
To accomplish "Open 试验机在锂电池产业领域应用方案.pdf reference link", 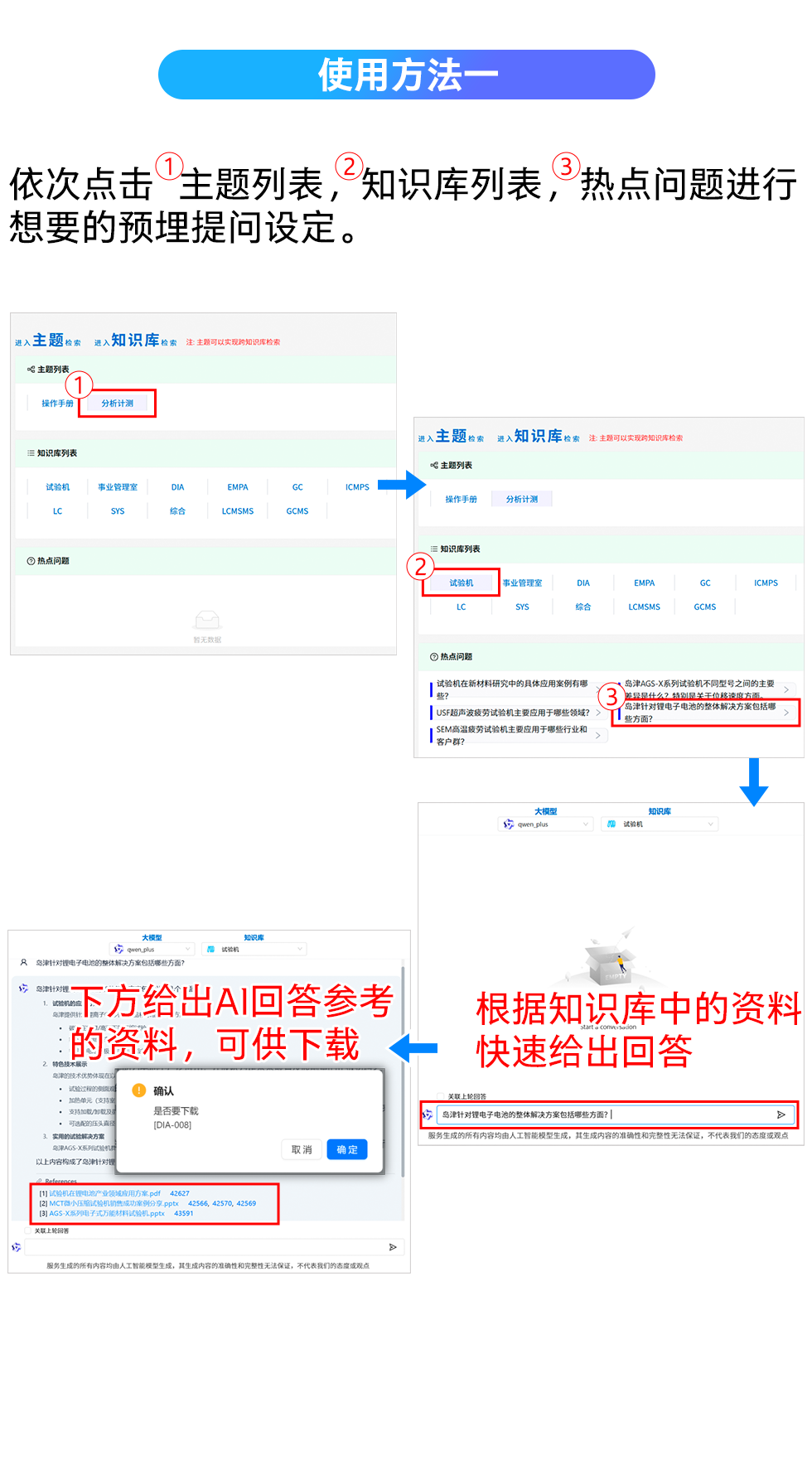I will coord(105,1194).
